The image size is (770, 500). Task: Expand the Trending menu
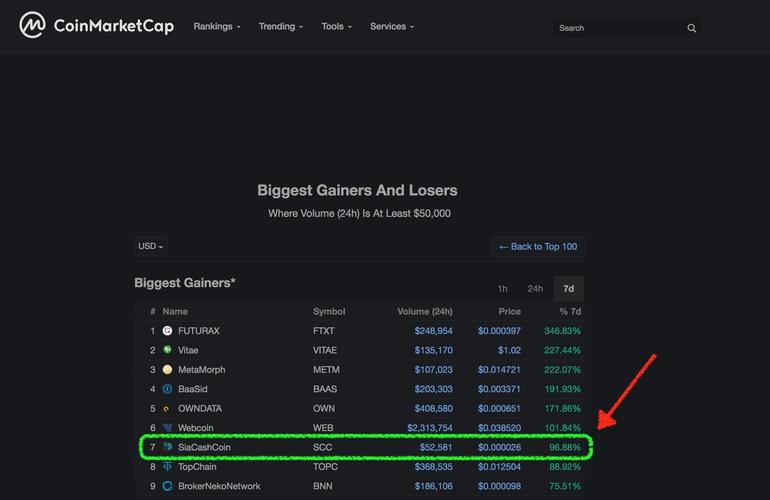(x=280, y=27)
